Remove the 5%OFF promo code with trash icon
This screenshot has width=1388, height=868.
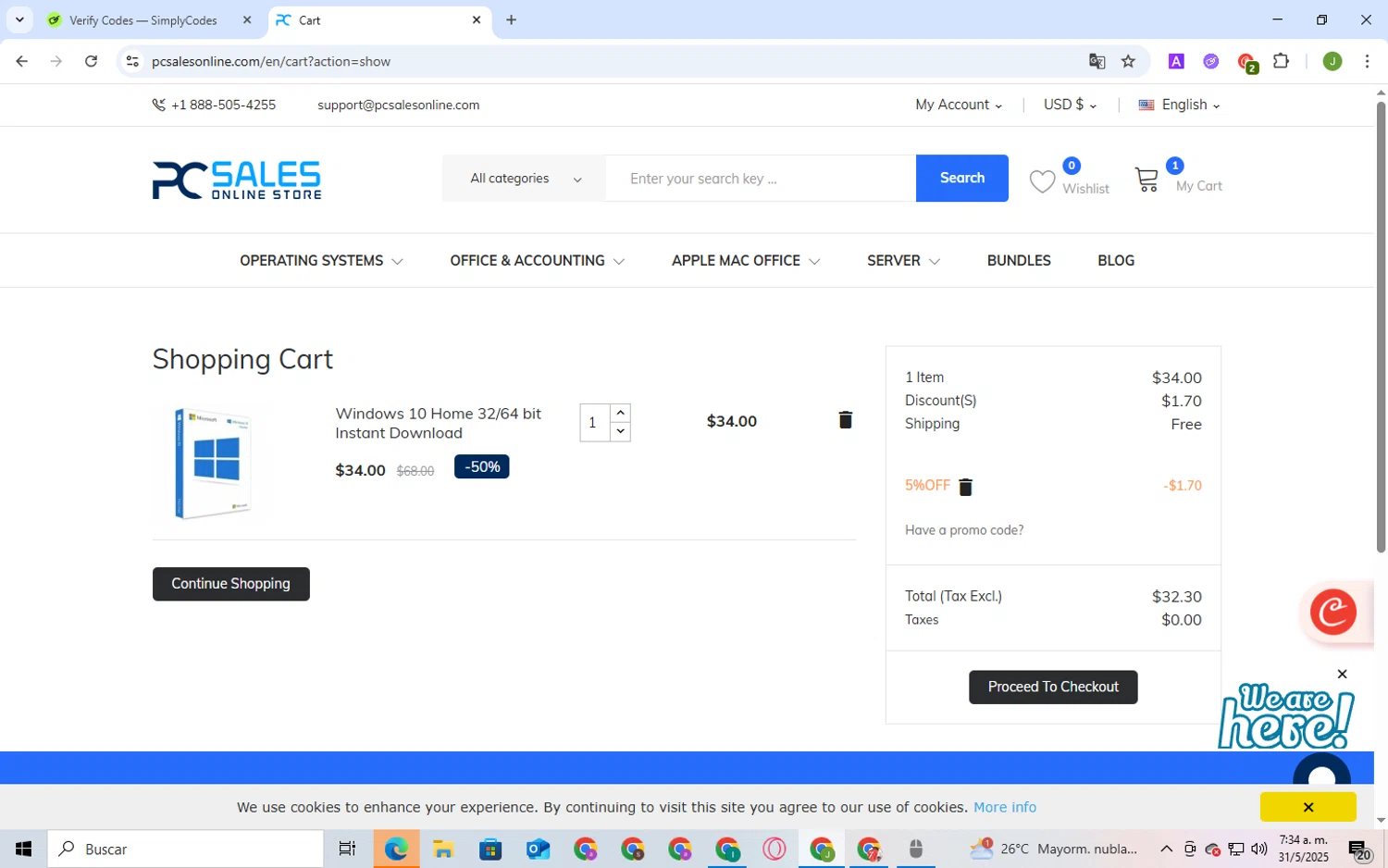[965, 487]
